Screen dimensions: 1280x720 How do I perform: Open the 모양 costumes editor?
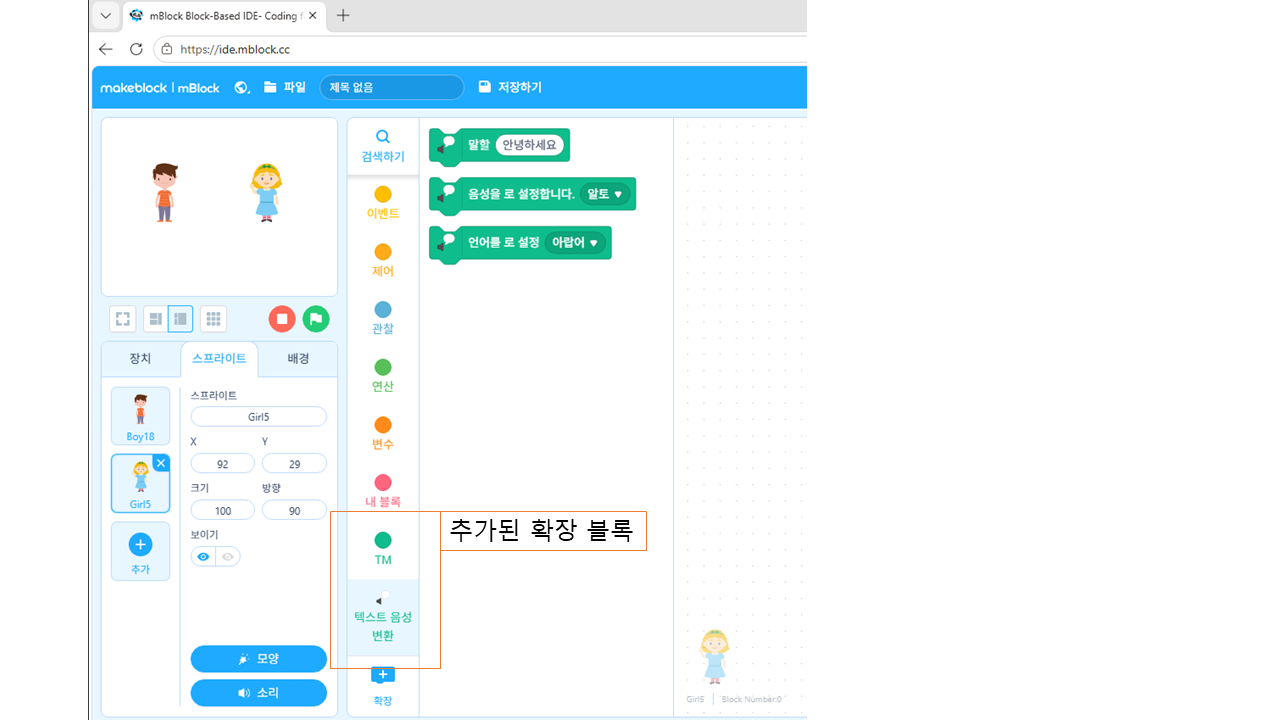click(259, 659)
